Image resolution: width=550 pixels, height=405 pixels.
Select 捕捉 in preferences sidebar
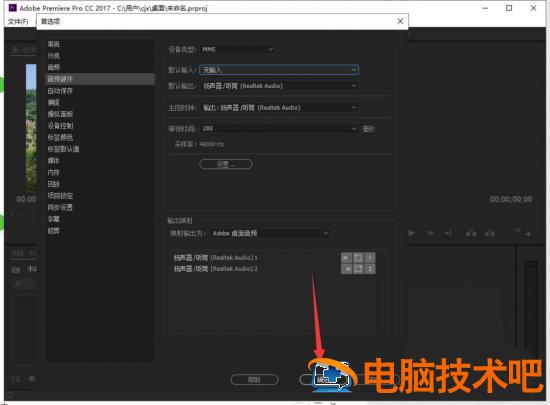(54, 102)
